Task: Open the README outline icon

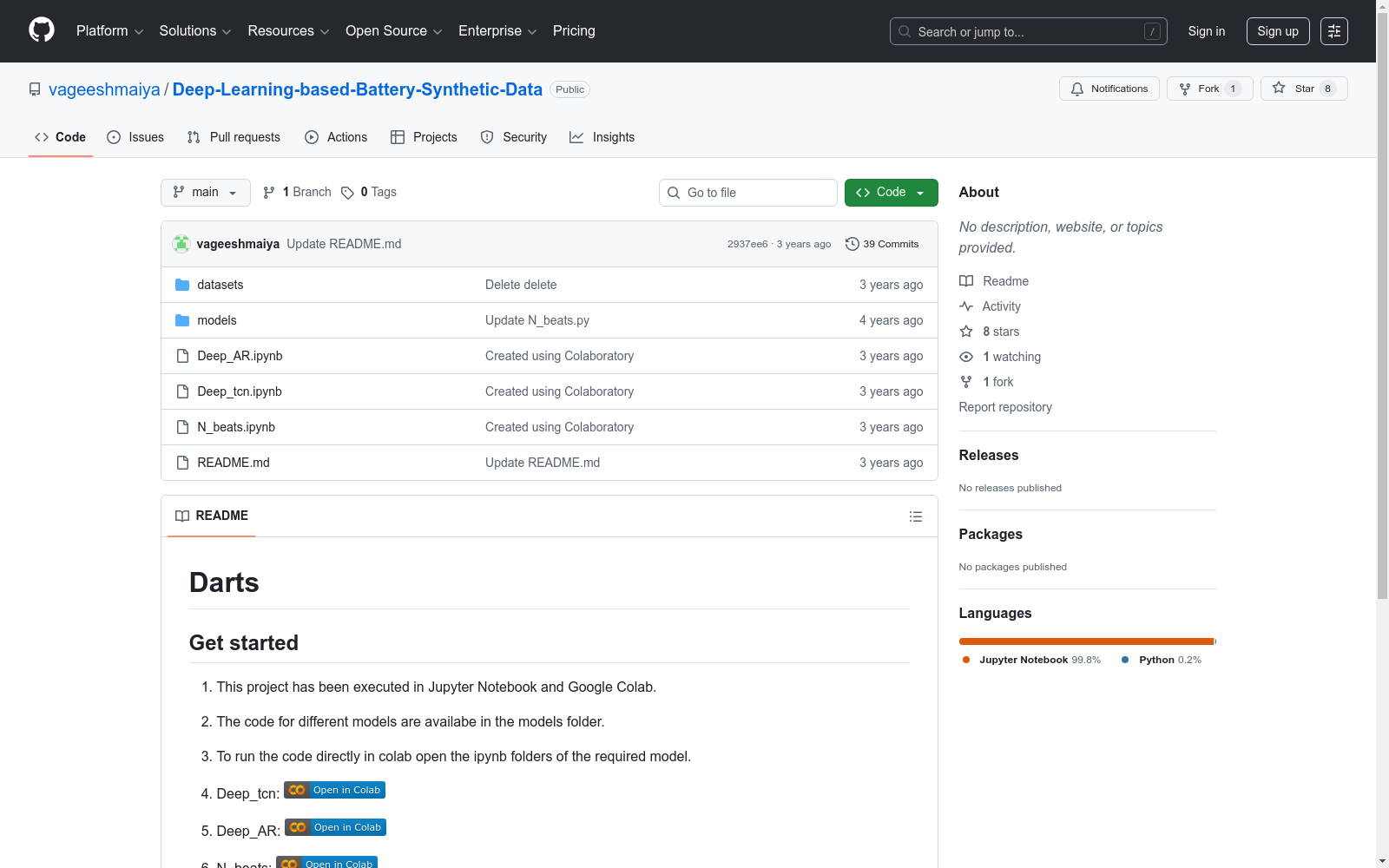Action: coord(916,516)
